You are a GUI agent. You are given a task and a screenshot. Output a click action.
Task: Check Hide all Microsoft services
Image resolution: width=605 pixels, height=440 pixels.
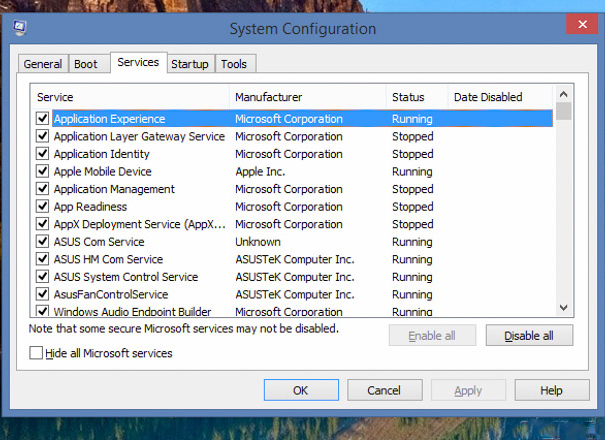click(36, 353)
